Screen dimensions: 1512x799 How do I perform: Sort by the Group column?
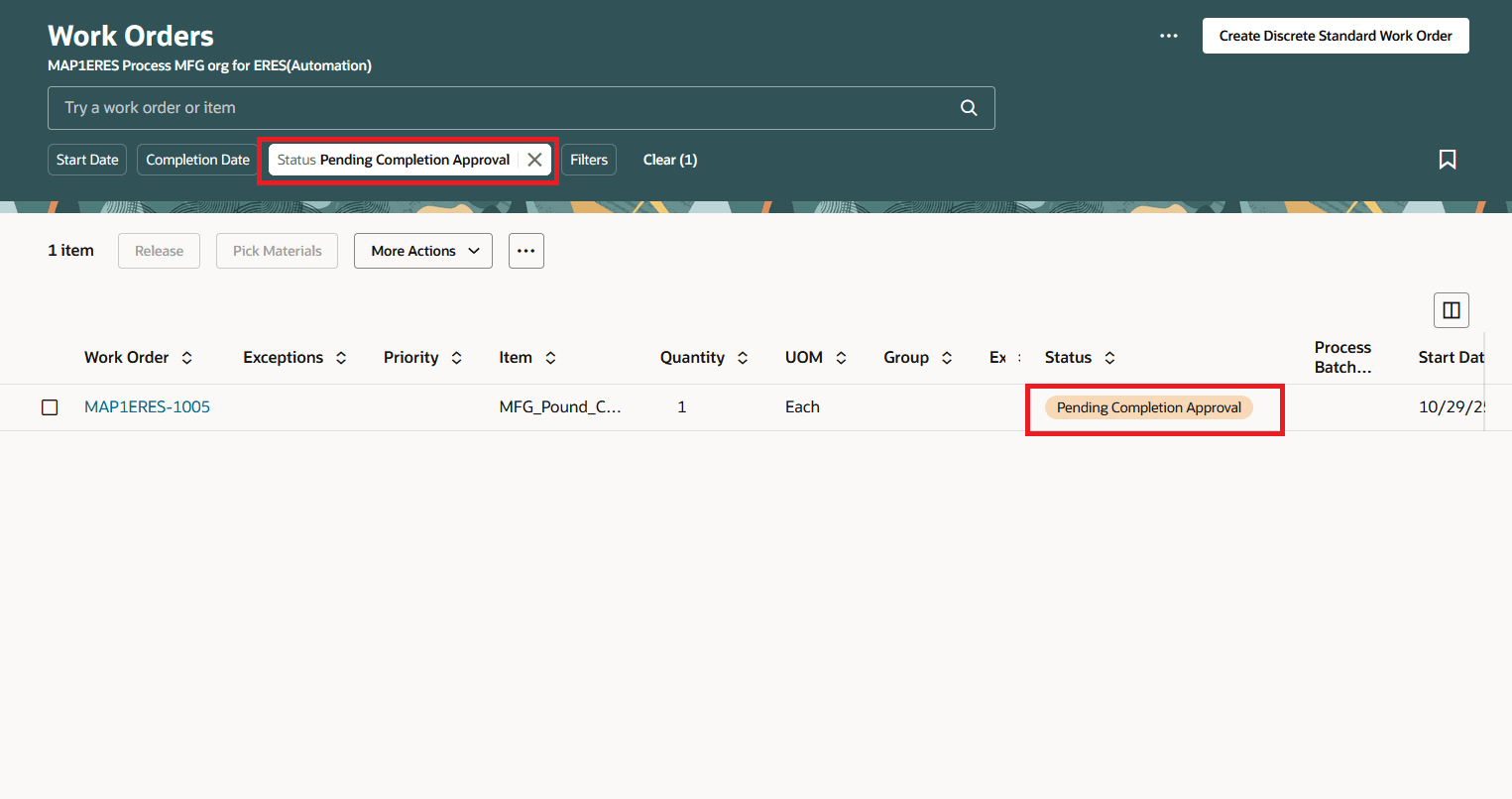pos(947,358)
